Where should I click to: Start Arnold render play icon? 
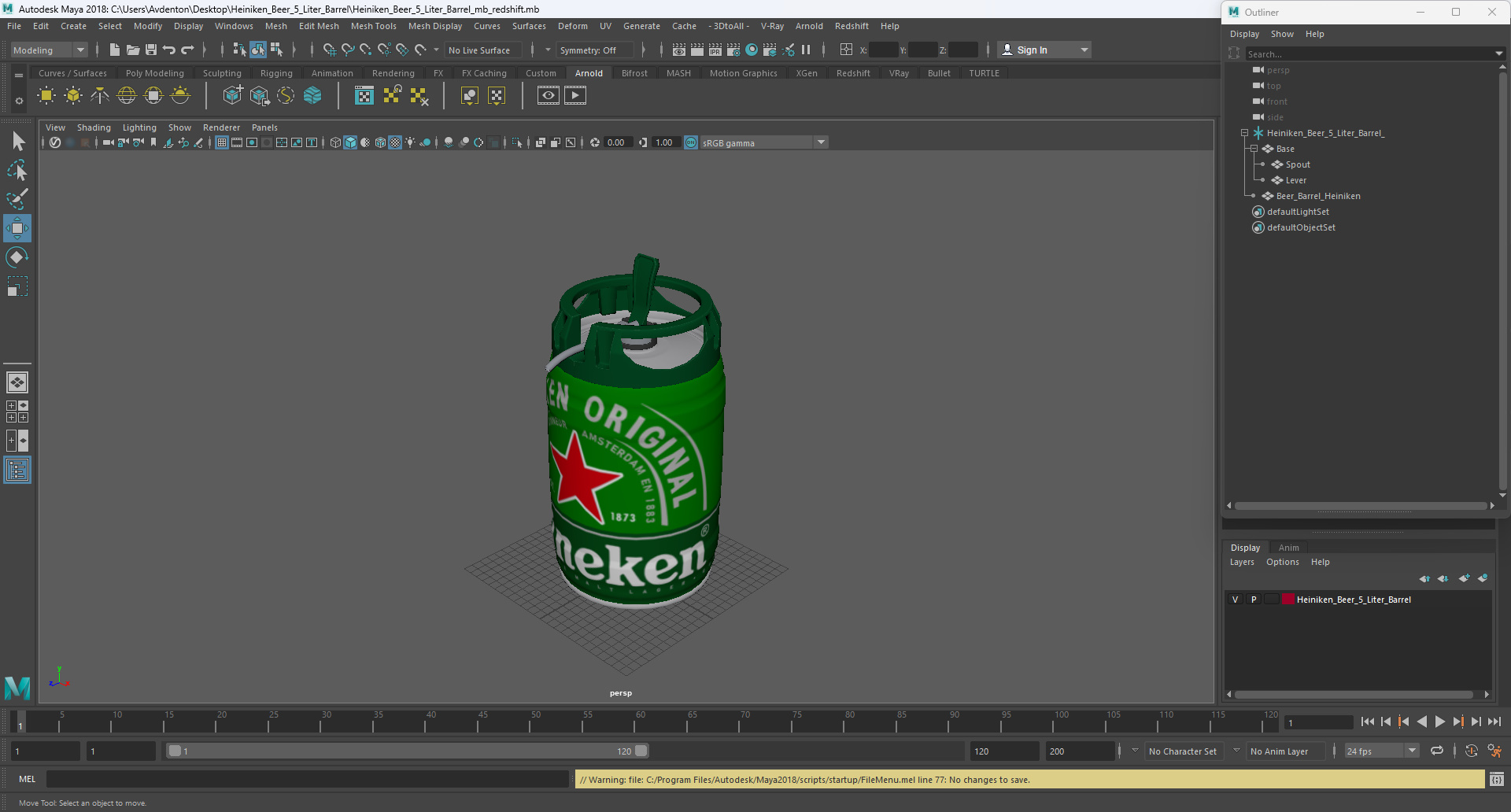tap(575, 96)
